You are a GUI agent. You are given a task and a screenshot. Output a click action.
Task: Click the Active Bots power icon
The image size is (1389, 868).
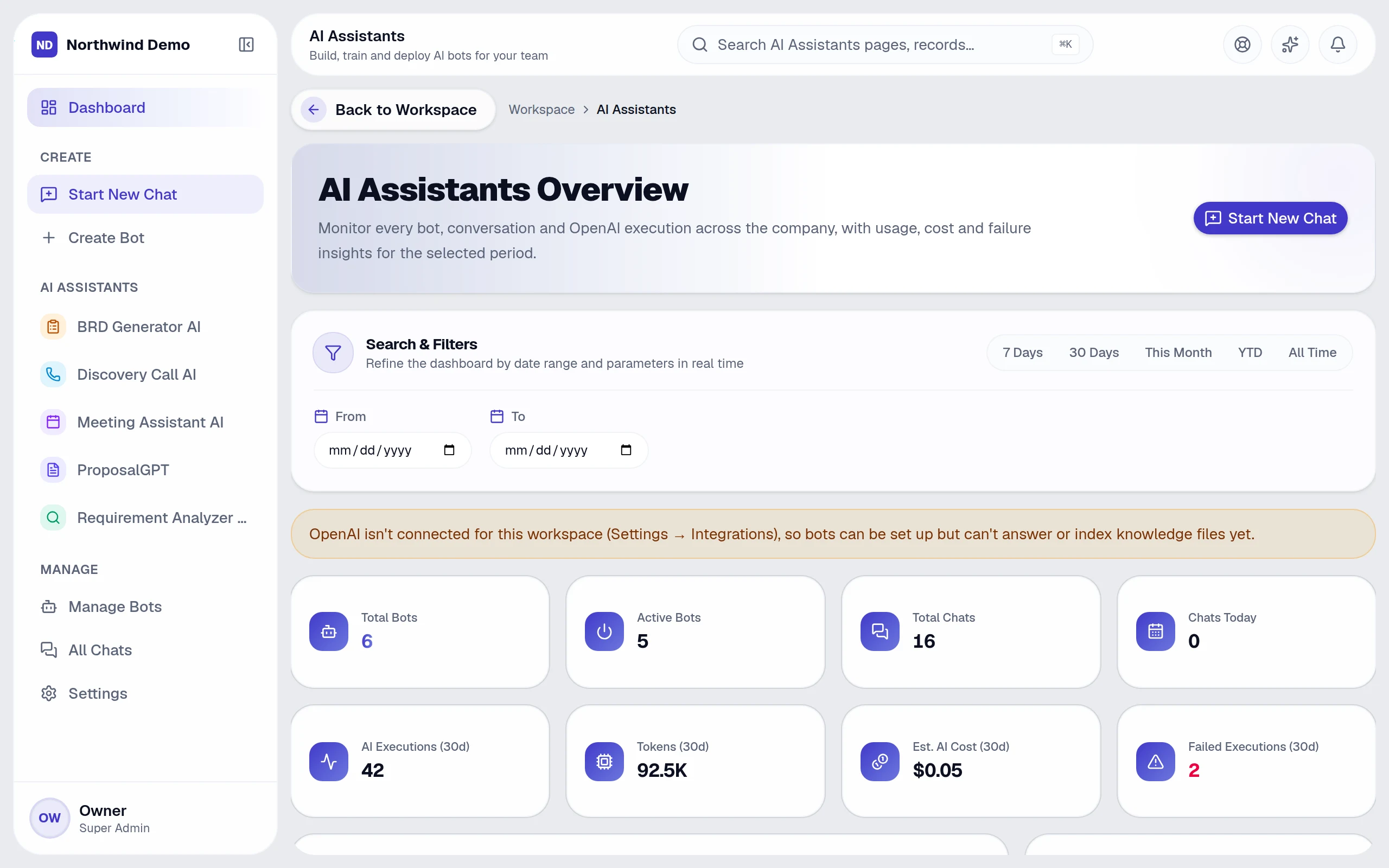point(604,631)
